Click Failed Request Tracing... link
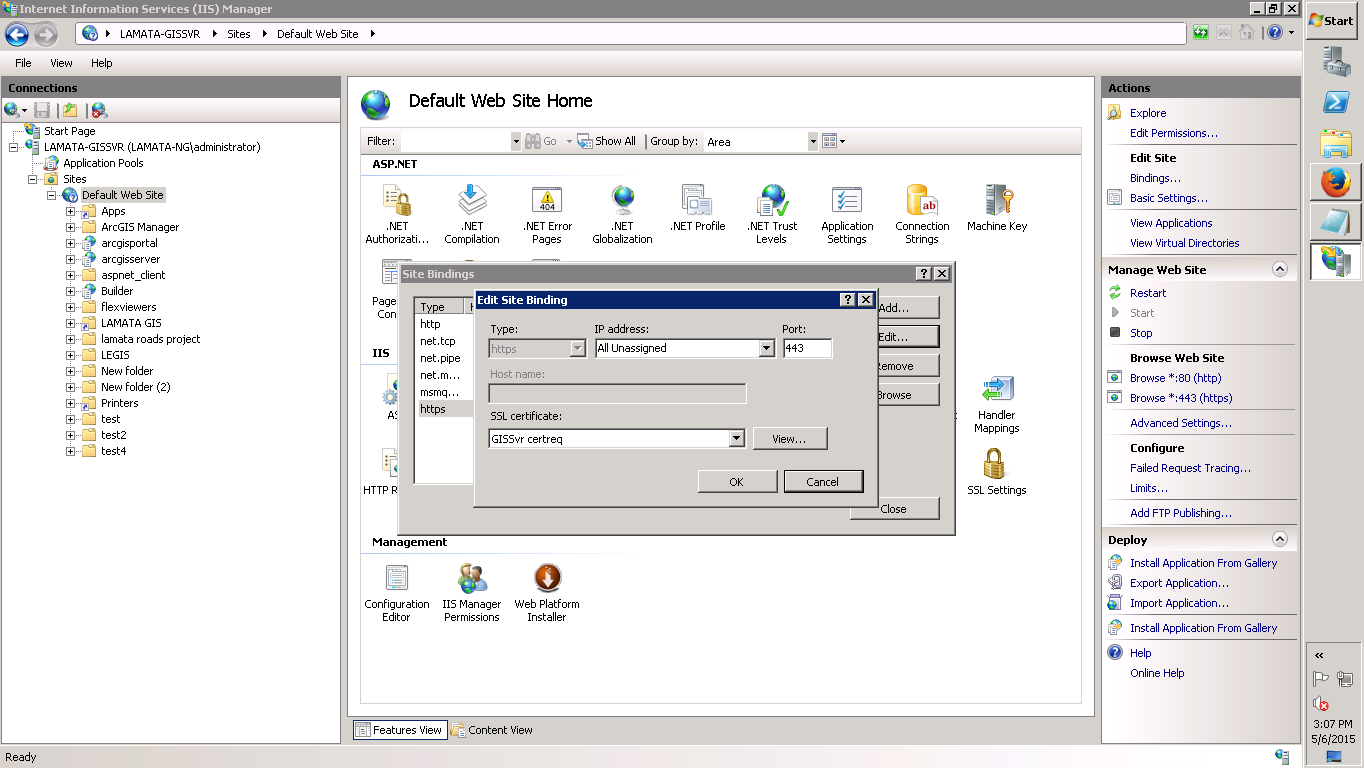Viewport: 1364px width, 768px height. click(1190, 468)
